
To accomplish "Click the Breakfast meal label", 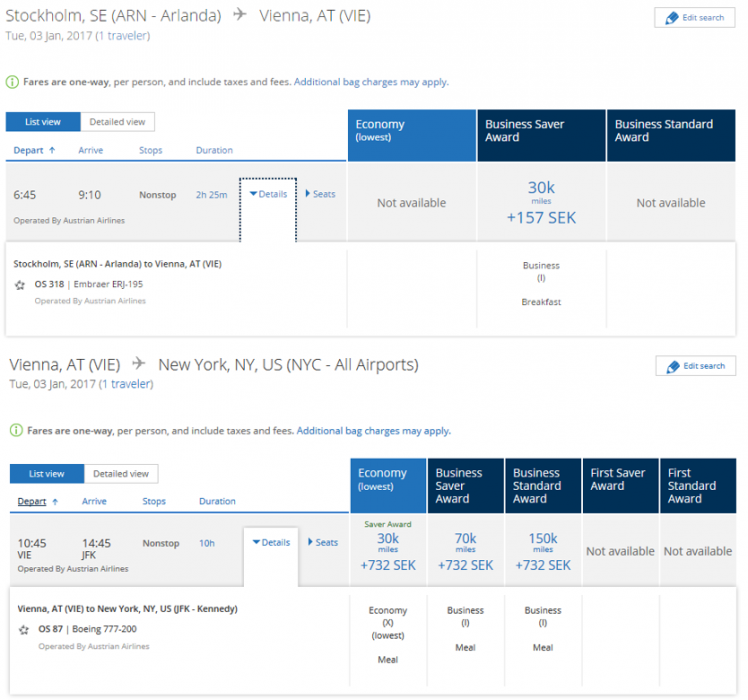I will point(541,302).
